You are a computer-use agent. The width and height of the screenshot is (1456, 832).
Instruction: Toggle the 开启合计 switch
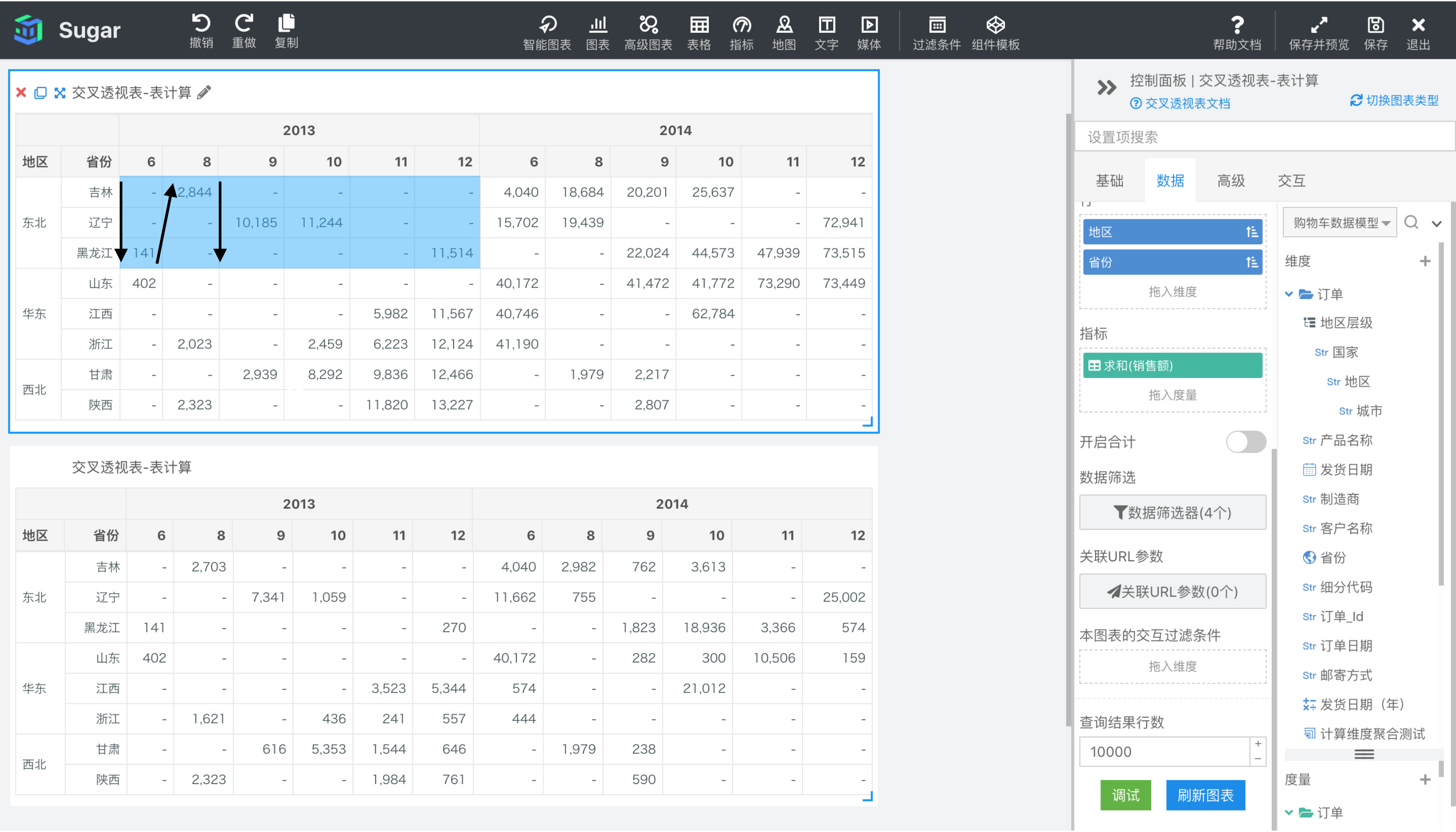click(x=1246, y=442)
